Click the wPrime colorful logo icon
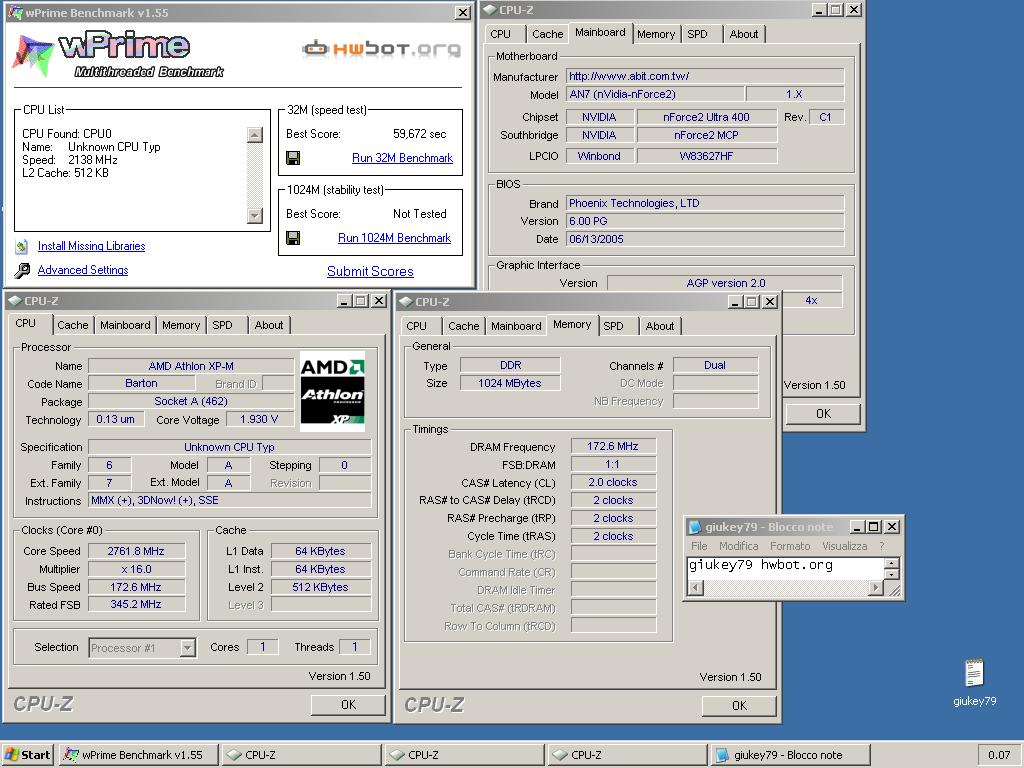The image size is (1024, 768). (x=33, y=54)
